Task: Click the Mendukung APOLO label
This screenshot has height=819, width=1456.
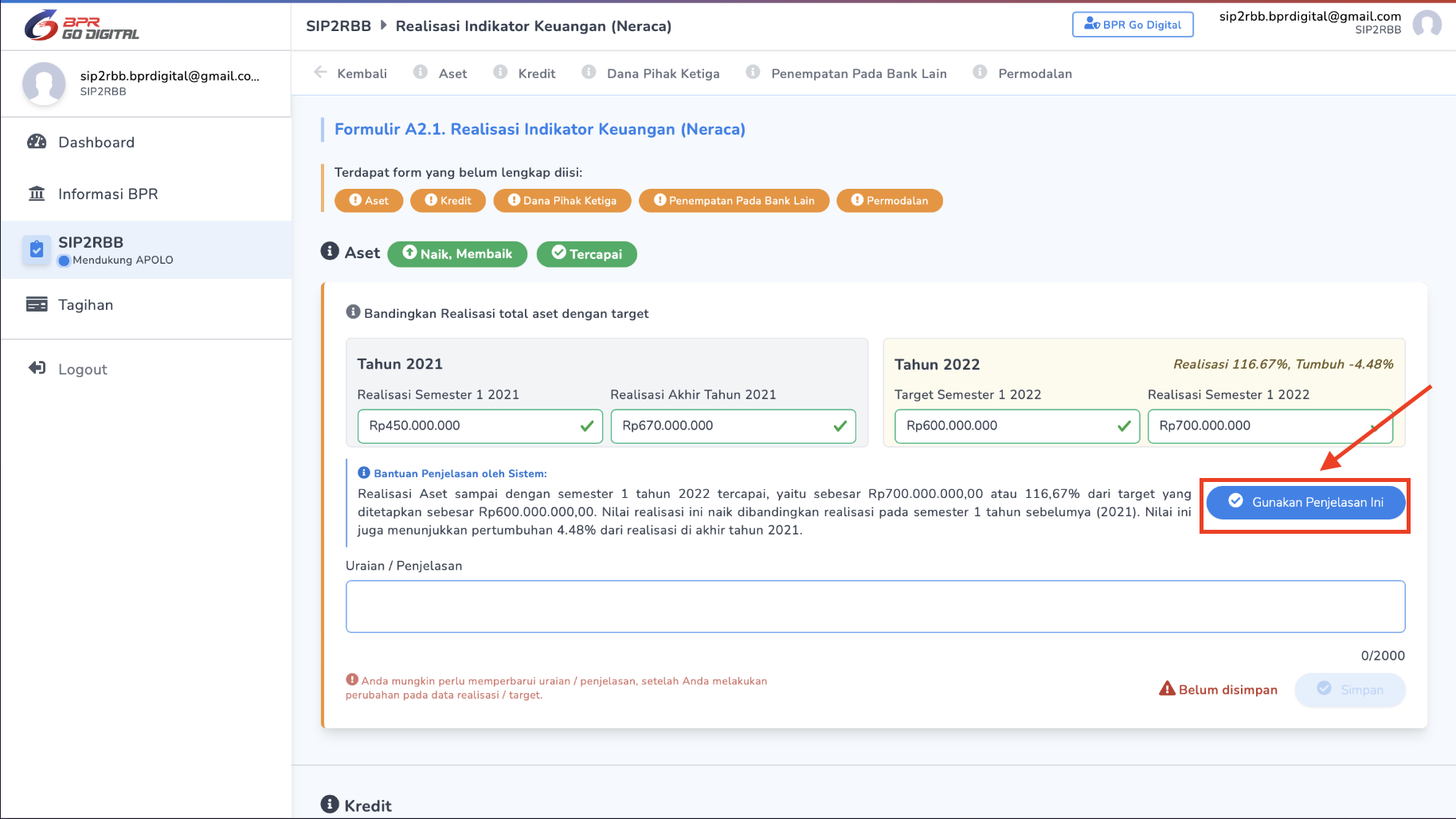Action: 123,260
